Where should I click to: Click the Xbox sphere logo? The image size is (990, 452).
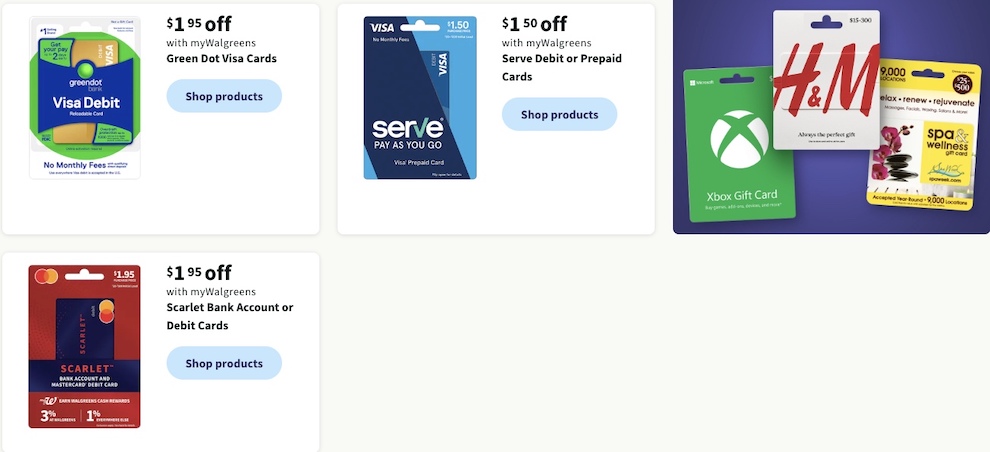coord(739,140)
